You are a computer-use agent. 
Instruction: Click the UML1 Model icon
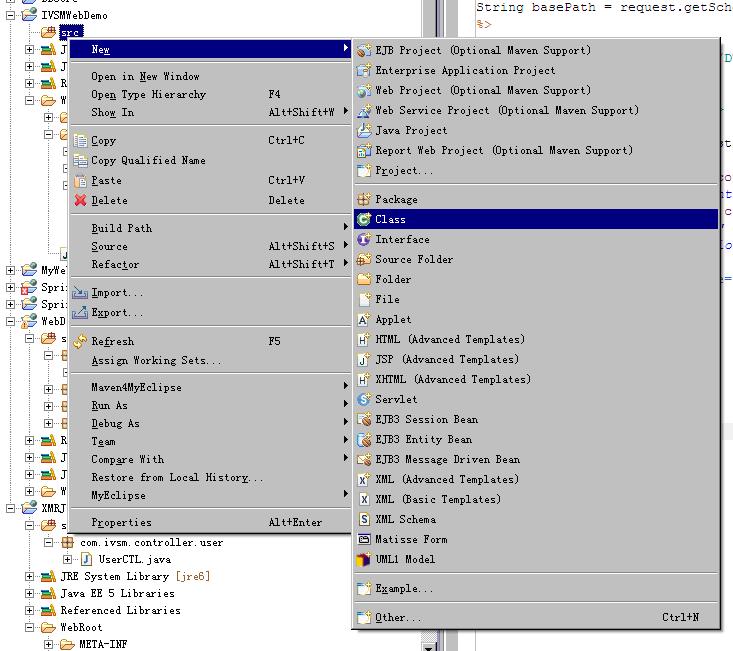pyautogui.click(x=364, y=559)
